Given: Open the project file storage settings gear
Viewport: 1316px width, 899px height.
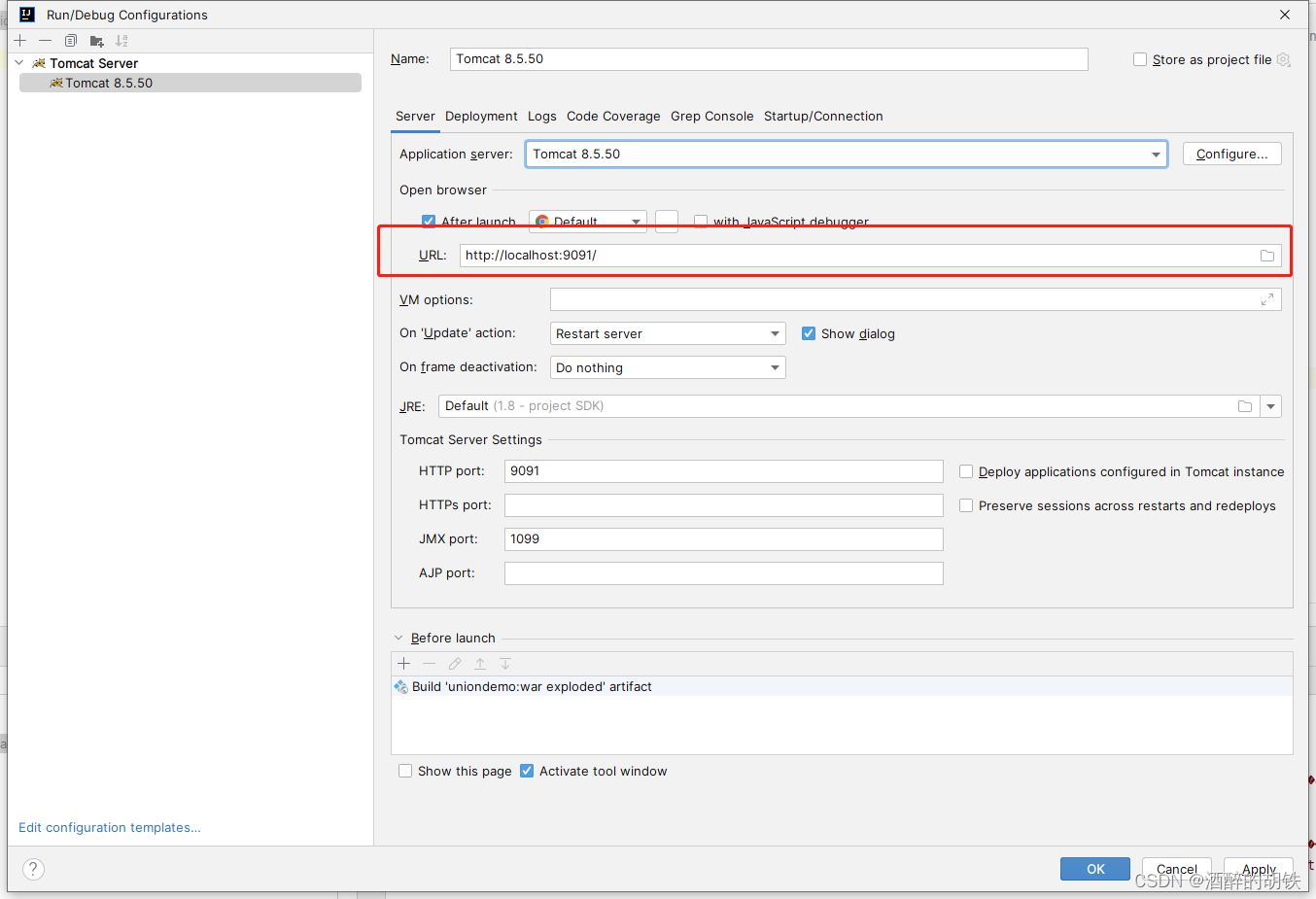Looking at the screenshot, I should point(1283,59).
